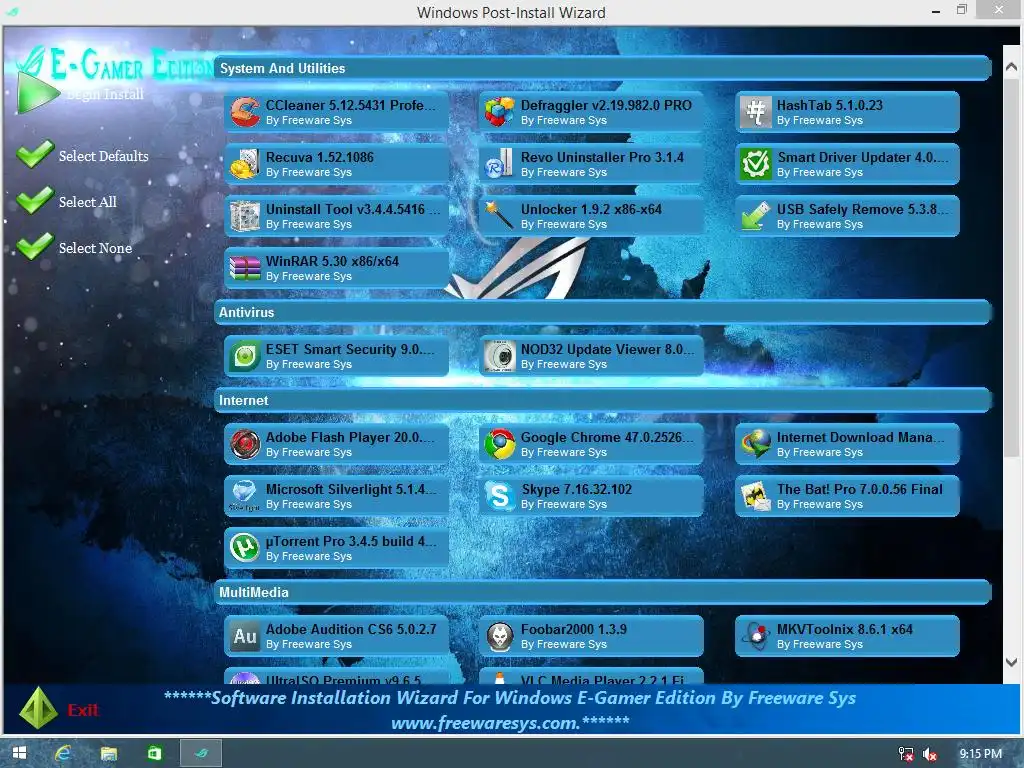Click the 9:15 PM taskbar clock
Viewport: 1024px width, 768px height.
[980, 754]
